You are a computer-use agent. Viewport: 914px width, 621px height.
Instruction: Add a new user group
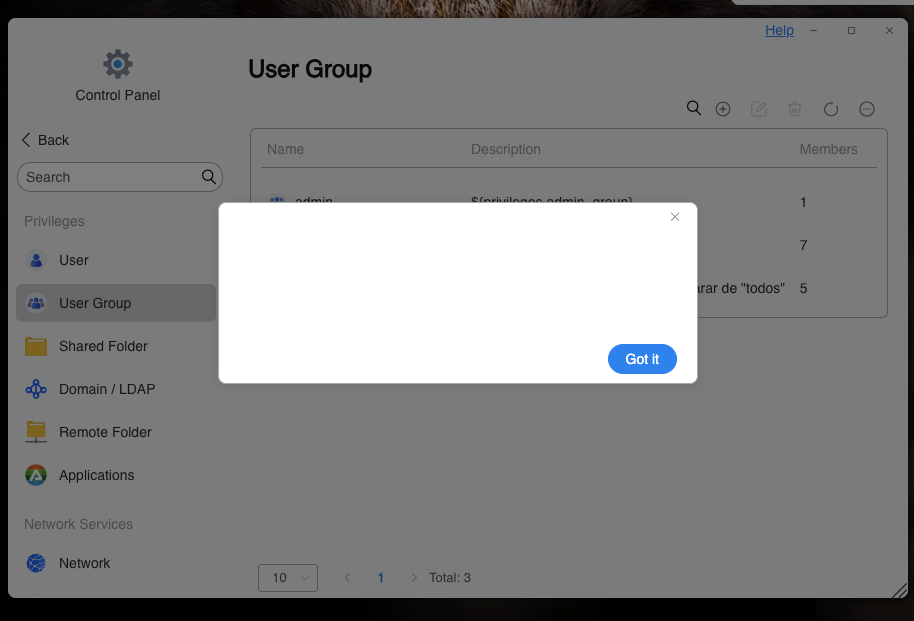pyautogui.click(x=723, y=109)
